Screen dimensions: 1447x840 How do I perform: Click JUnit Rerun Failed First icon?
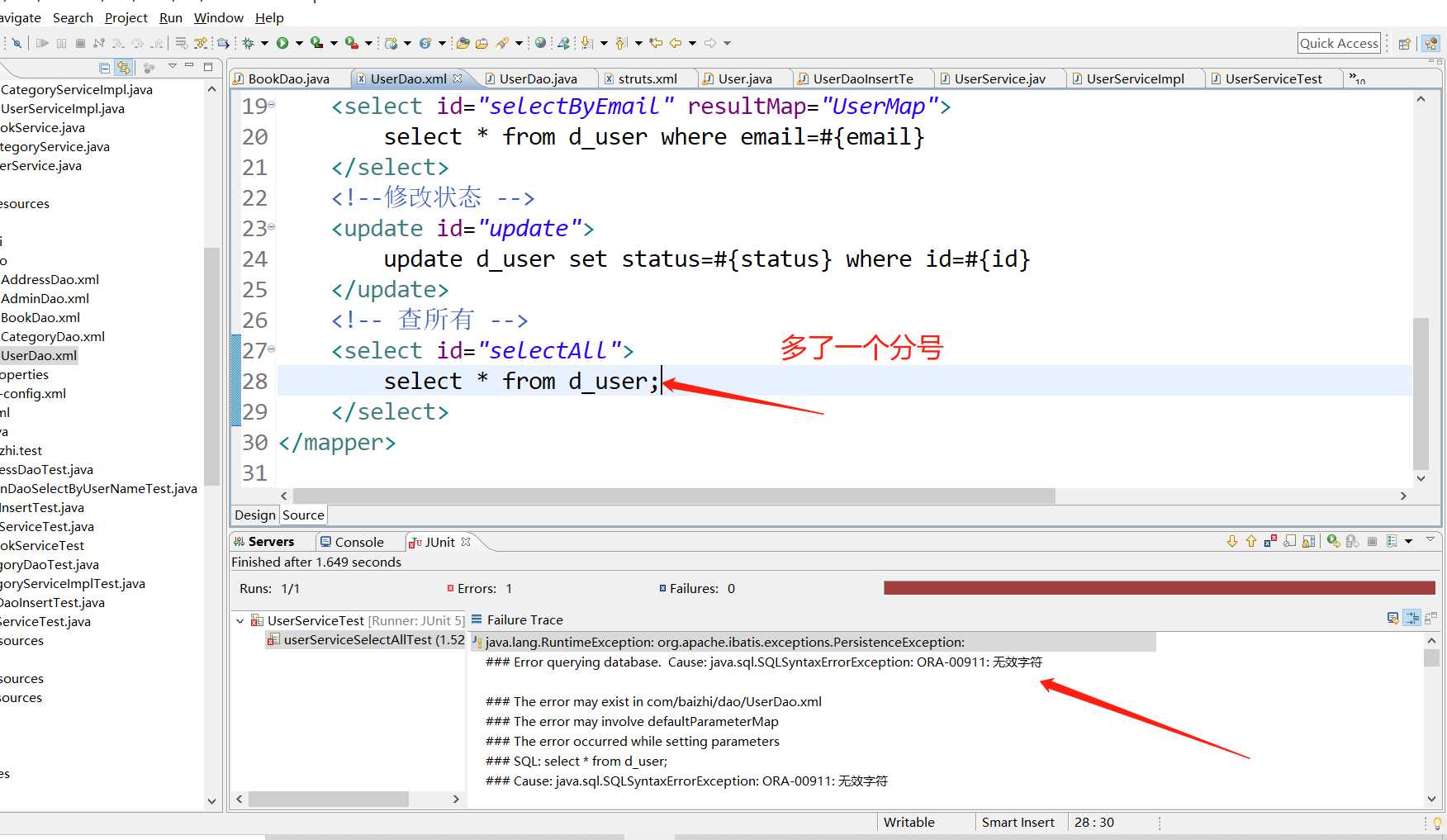click(x=1352, y=542)
